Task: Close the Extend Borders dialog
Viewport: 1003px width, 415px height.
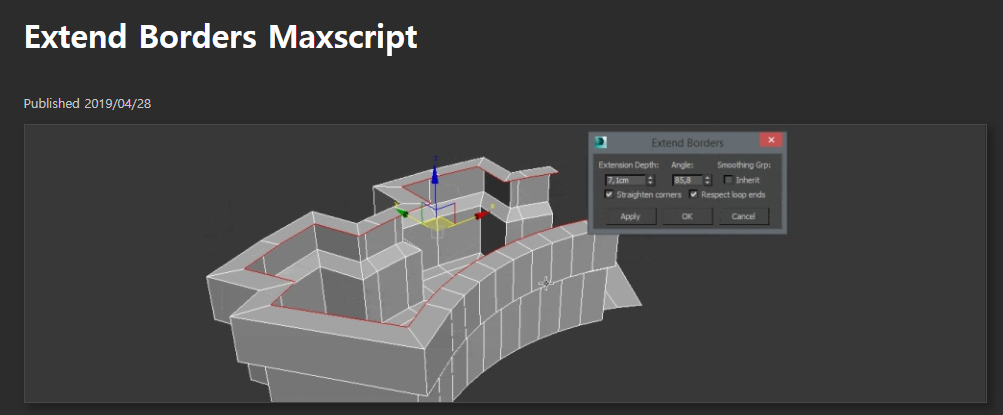Action: coord(771,140)
